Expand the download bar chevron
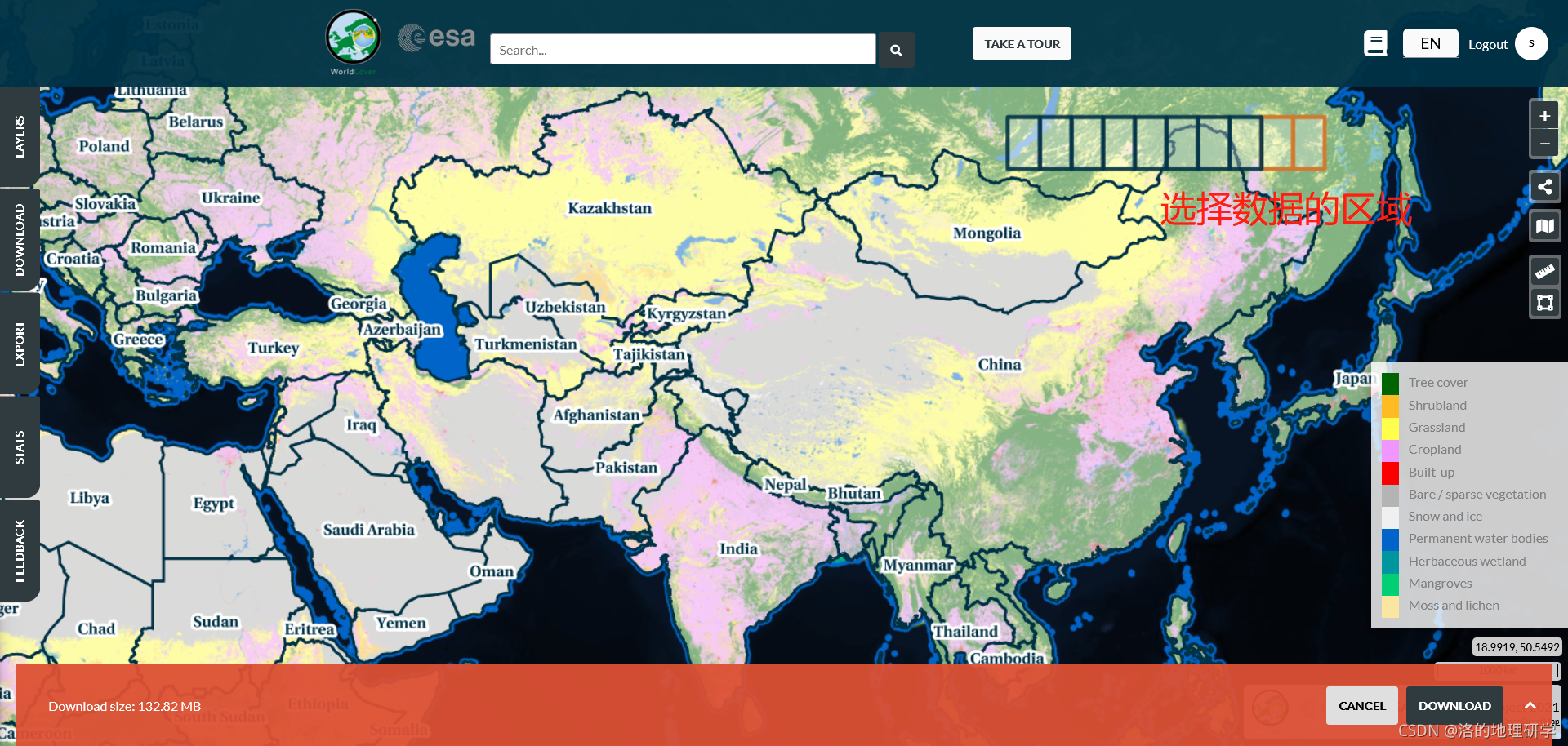 coord(1530,706)
